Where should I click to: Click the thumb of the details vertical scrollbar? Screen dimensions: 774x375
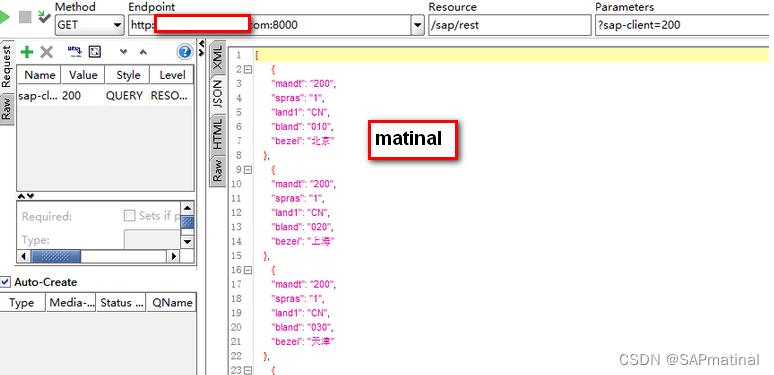click(187, 222)
